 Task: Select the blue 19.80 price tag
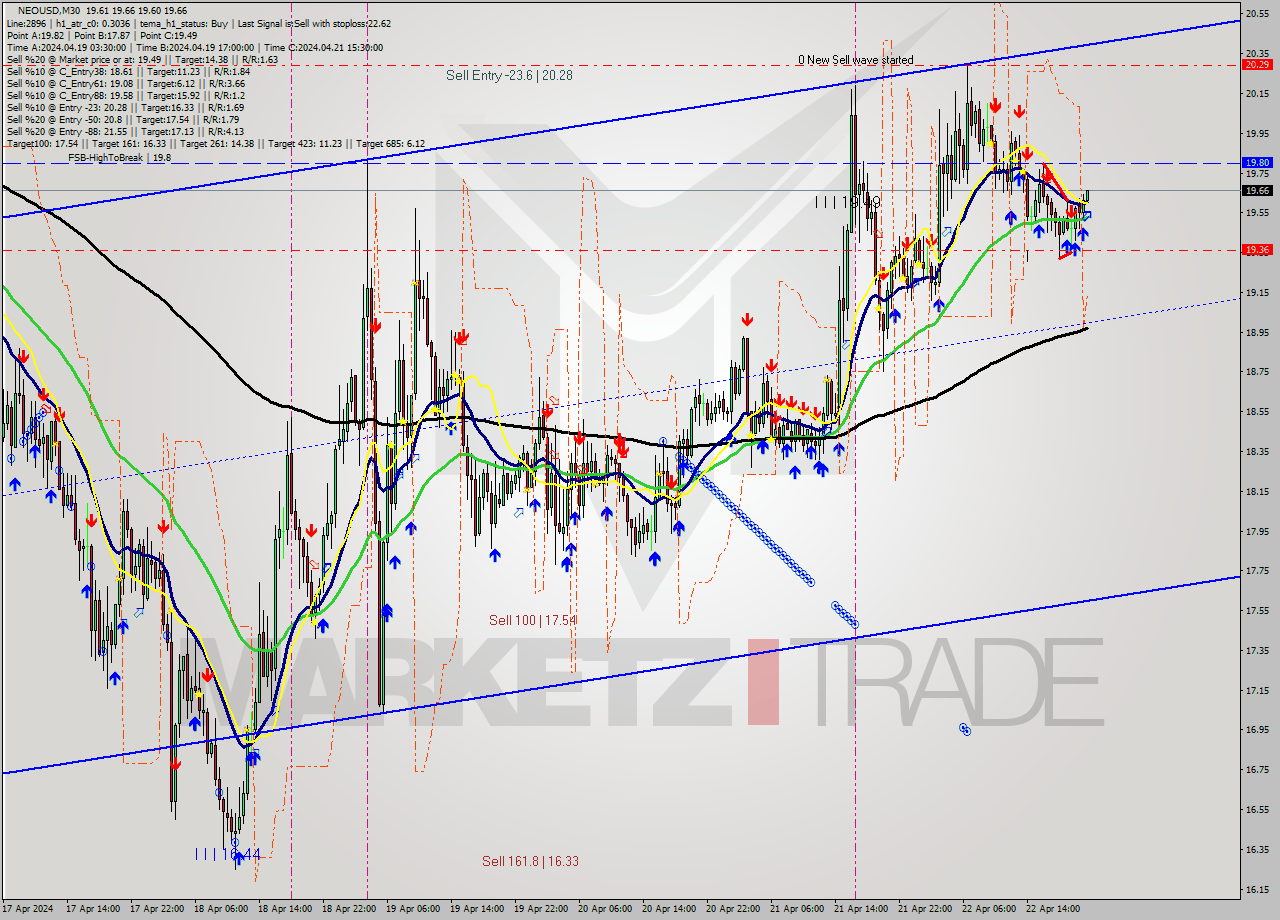pos(1257,162)
